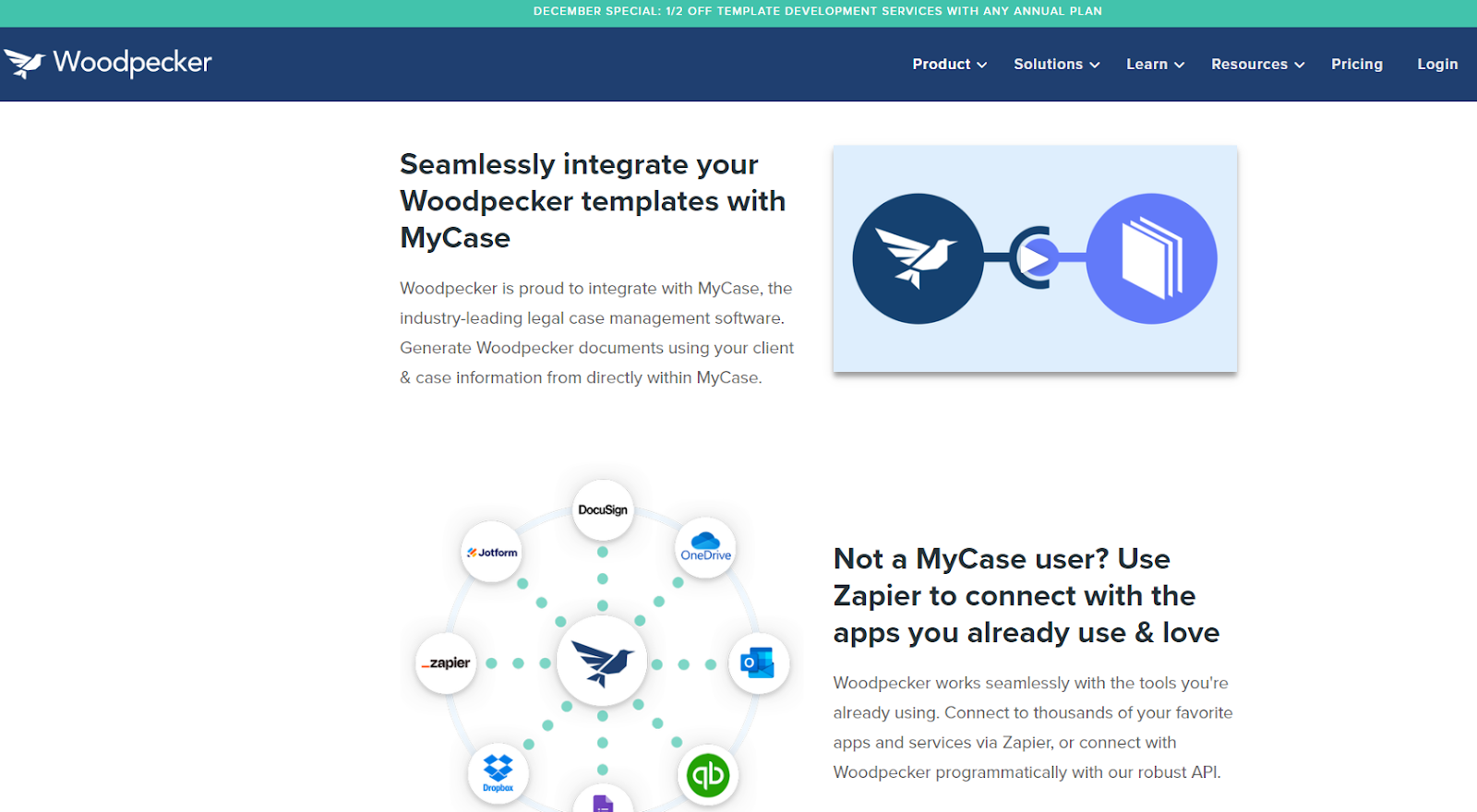Screen dimensions: 1477x812
Task: Go to the Pricing page
Action: [1357, 64]
